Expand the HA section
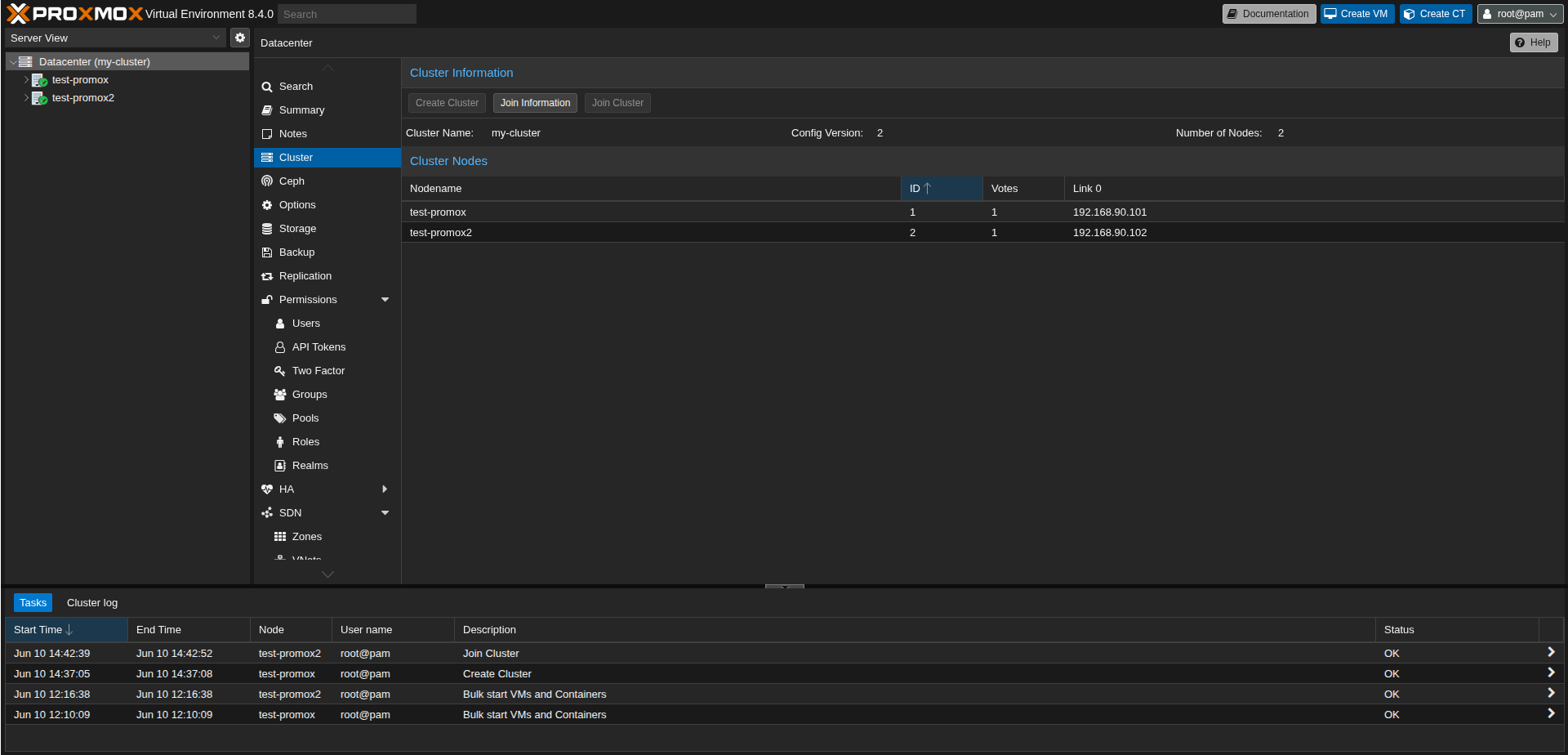Screen dimensions: 1568x755 click(x=385, y=489)
